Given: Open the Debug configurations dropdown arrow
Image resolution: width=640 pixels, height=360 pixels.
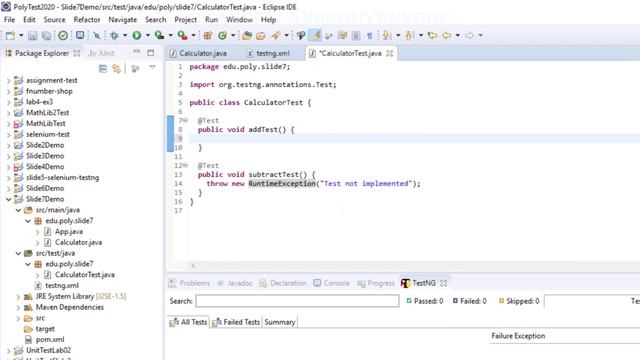Looking at the screenshot, I should 125,36.
